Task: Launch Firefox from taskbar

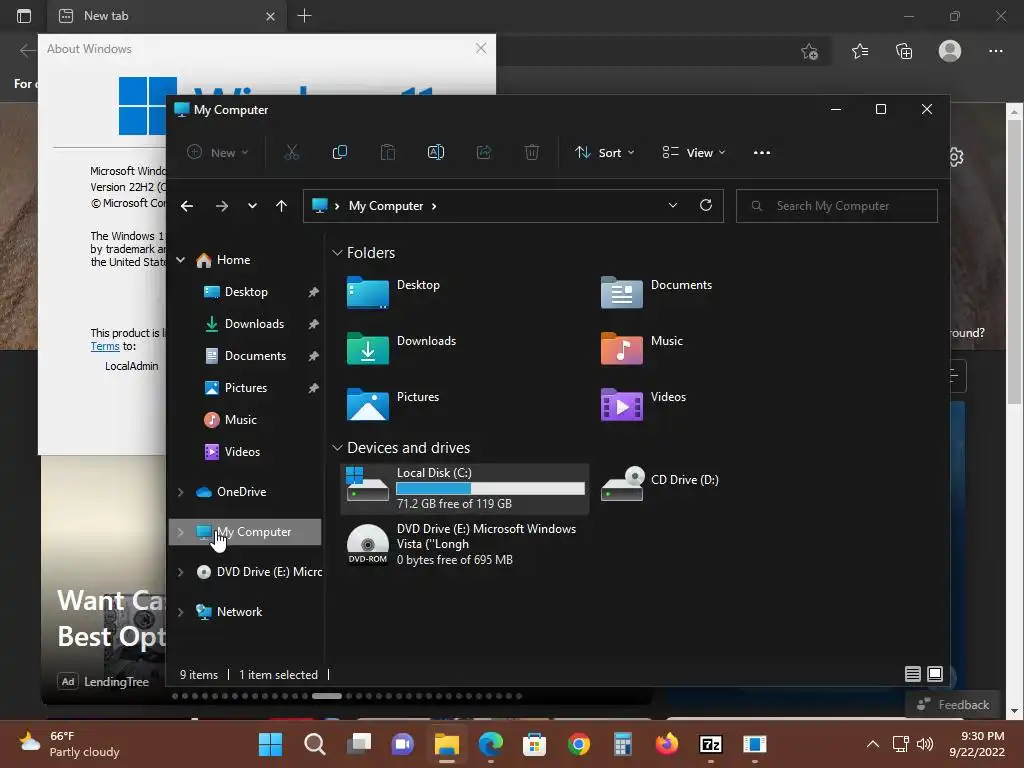Action: tap(667, 744)
